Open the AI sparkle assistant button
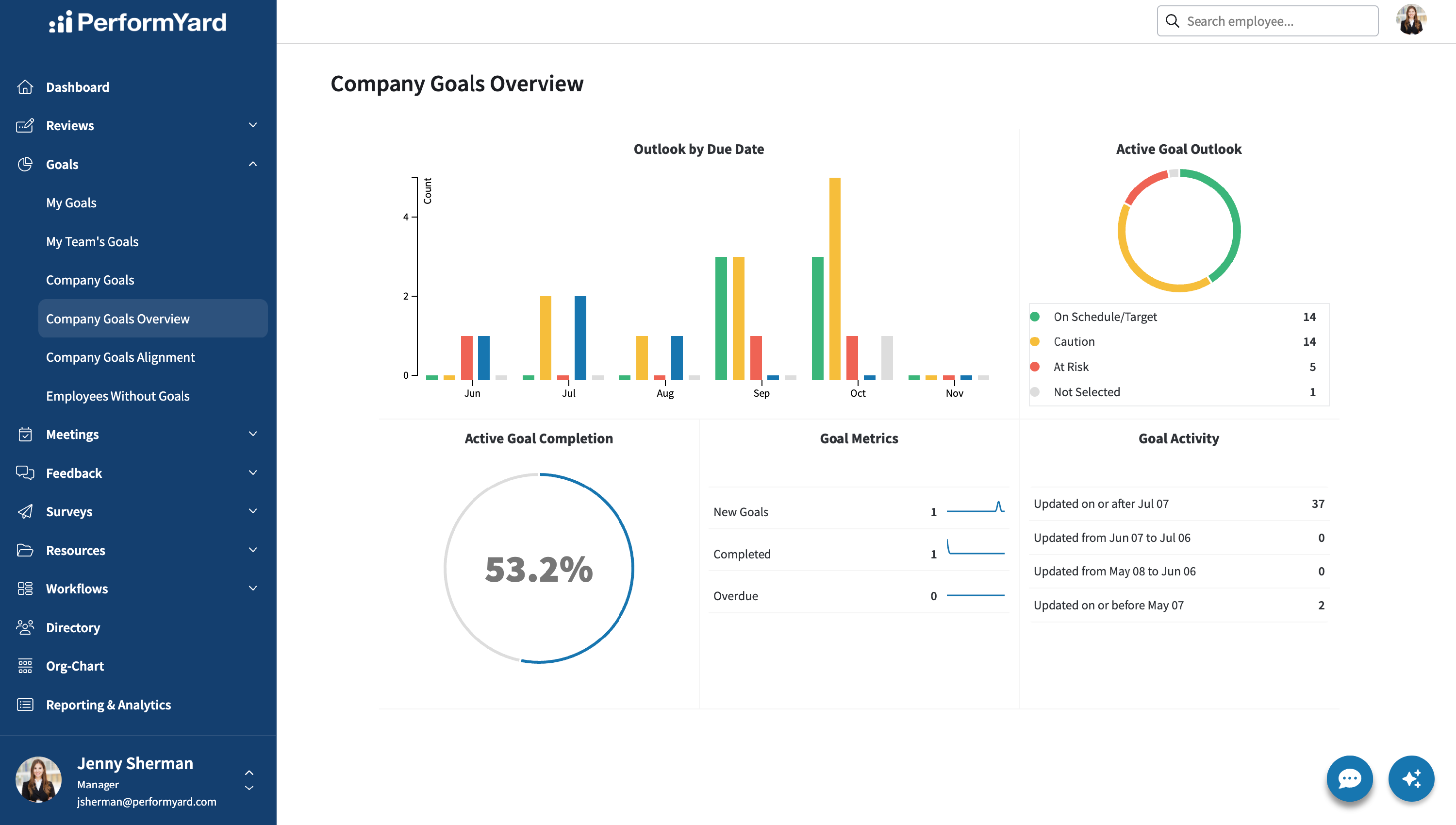This screenshot has height=825, width=1456. (x=1411, y=778)
